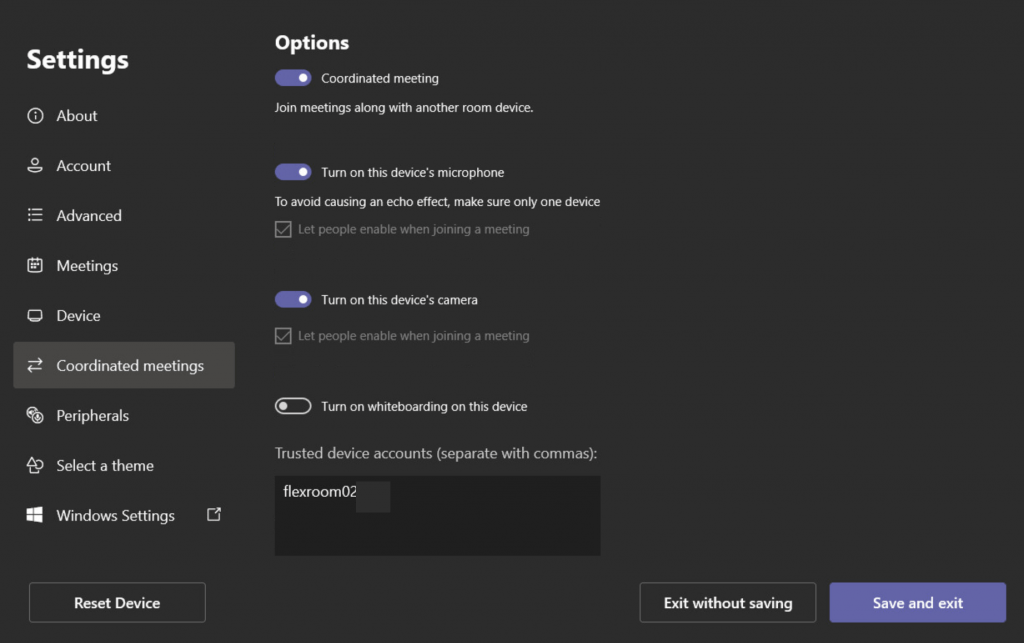Click the Select a theme icon

pyautogui.click(x=35, y=466)
